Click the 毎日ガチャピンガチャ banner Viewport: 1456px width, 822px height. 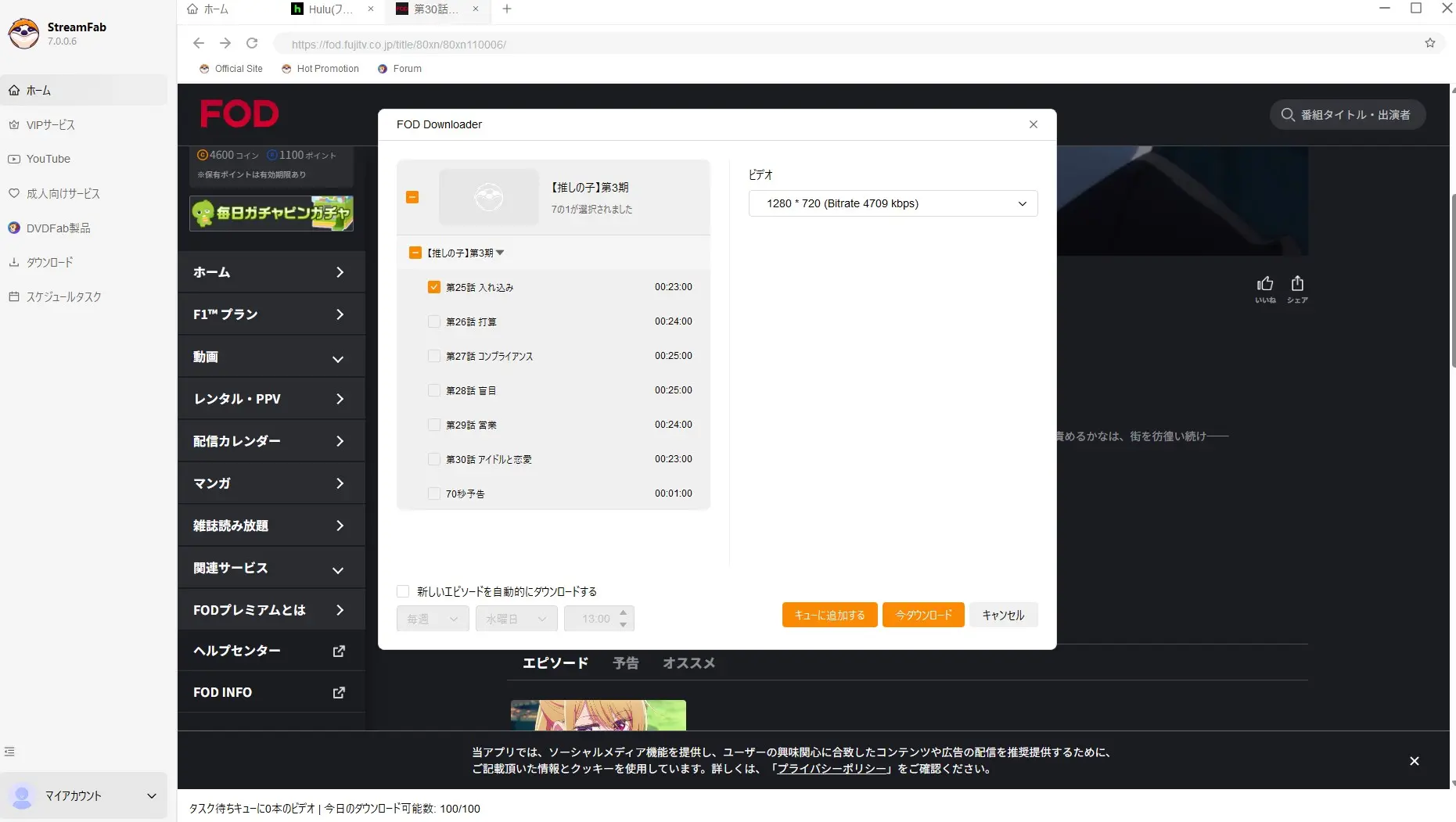(x=271, y=213)
